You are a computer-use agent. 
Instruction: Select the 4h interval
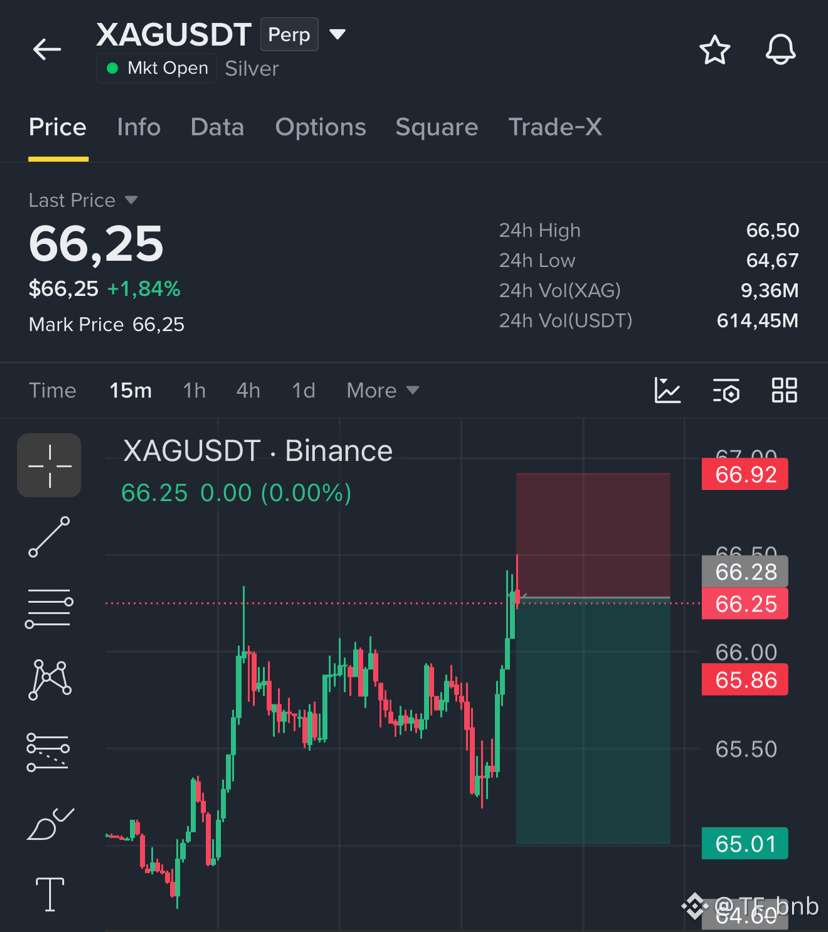(x=248, y=391)
